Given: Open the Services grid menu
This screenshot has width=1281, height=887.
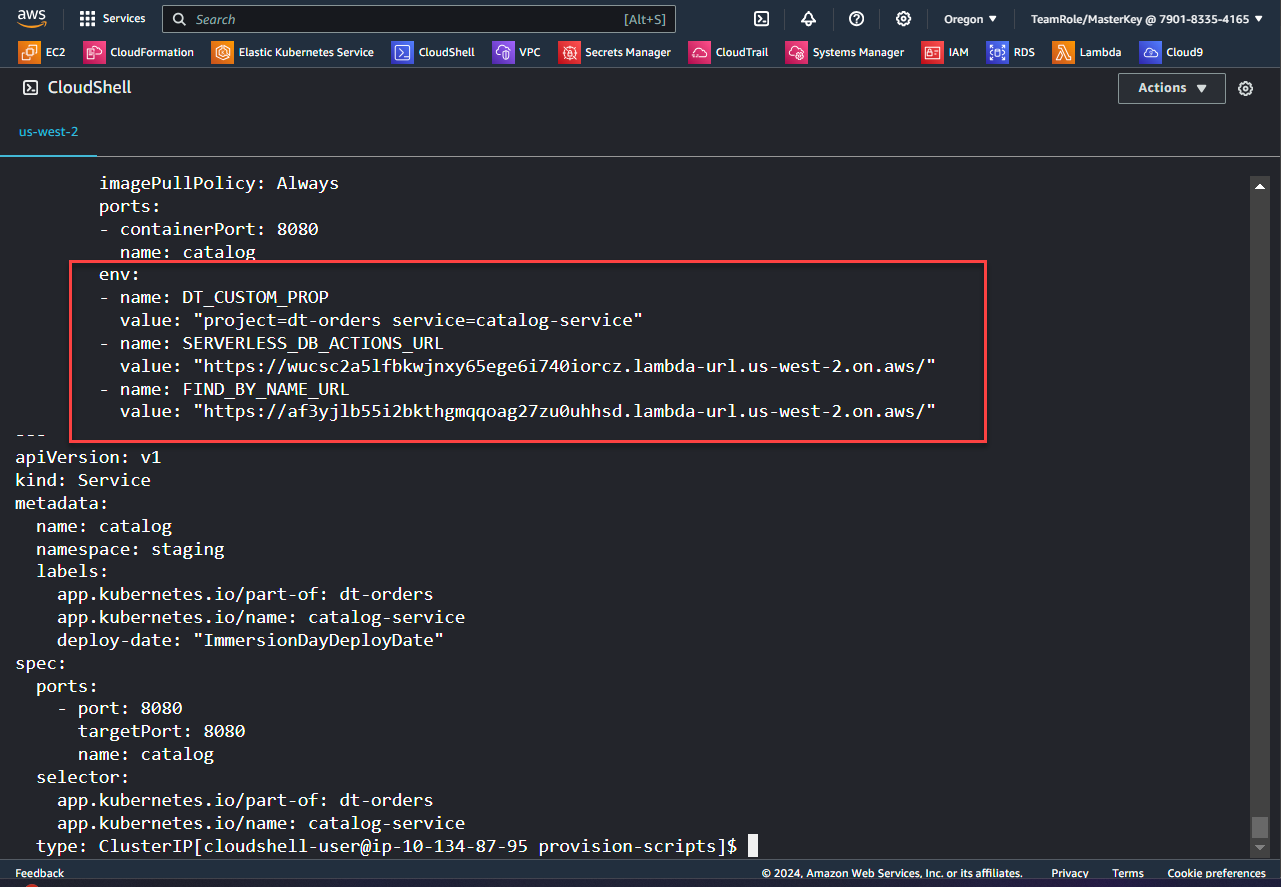Looking at the screenshot, I should (x=112, y=19).
